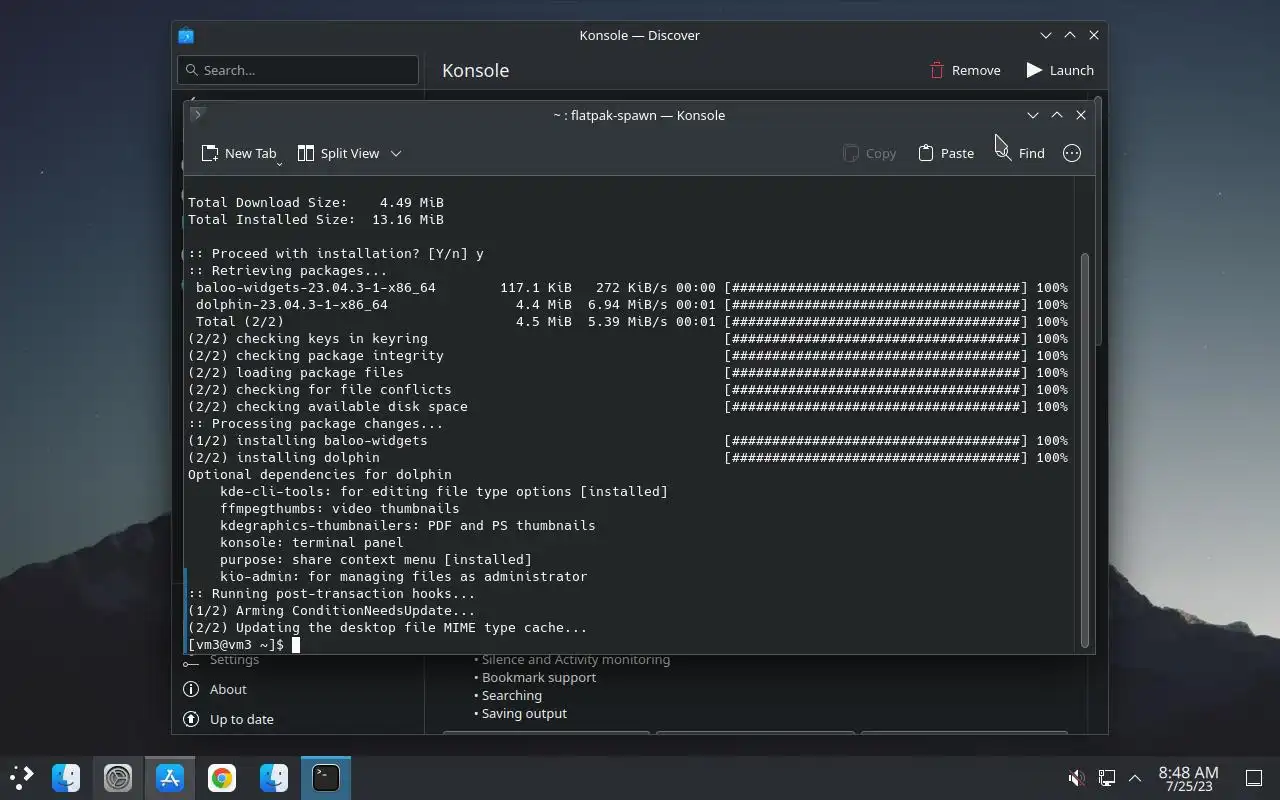Open the second Finder-style taskbar icon
1280x800 pixels.
coord(274,777)
